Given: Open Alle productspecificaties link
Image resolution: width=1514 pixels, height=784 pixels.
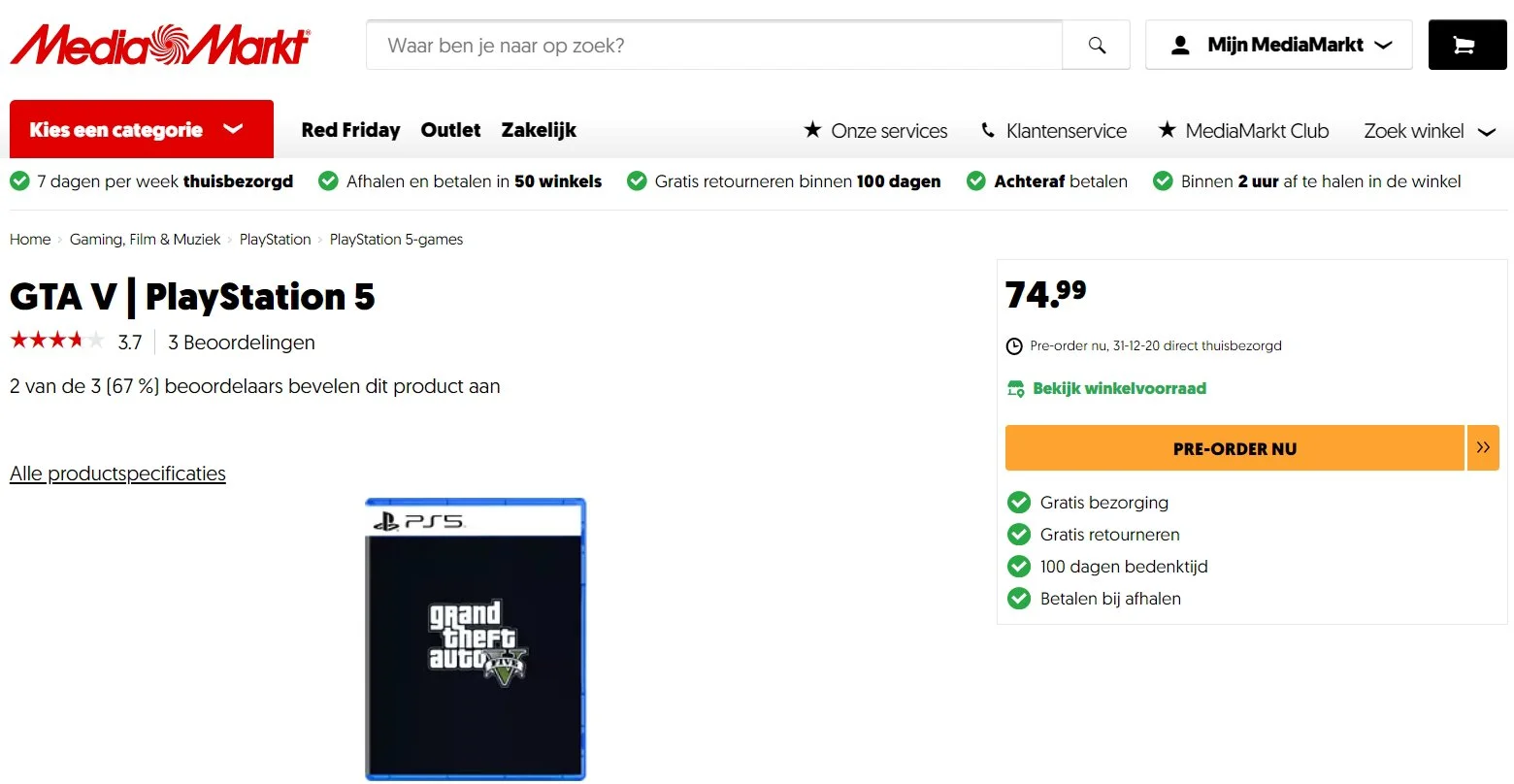Looking at the screenshot, I should (116, 473).
